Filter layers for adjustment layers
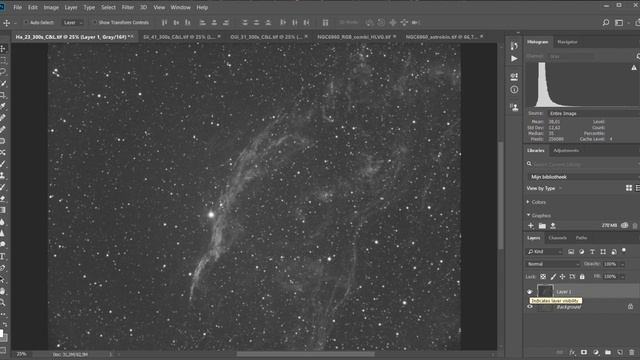The height and width of the screenshot is (360, 640). click(582, 252)
